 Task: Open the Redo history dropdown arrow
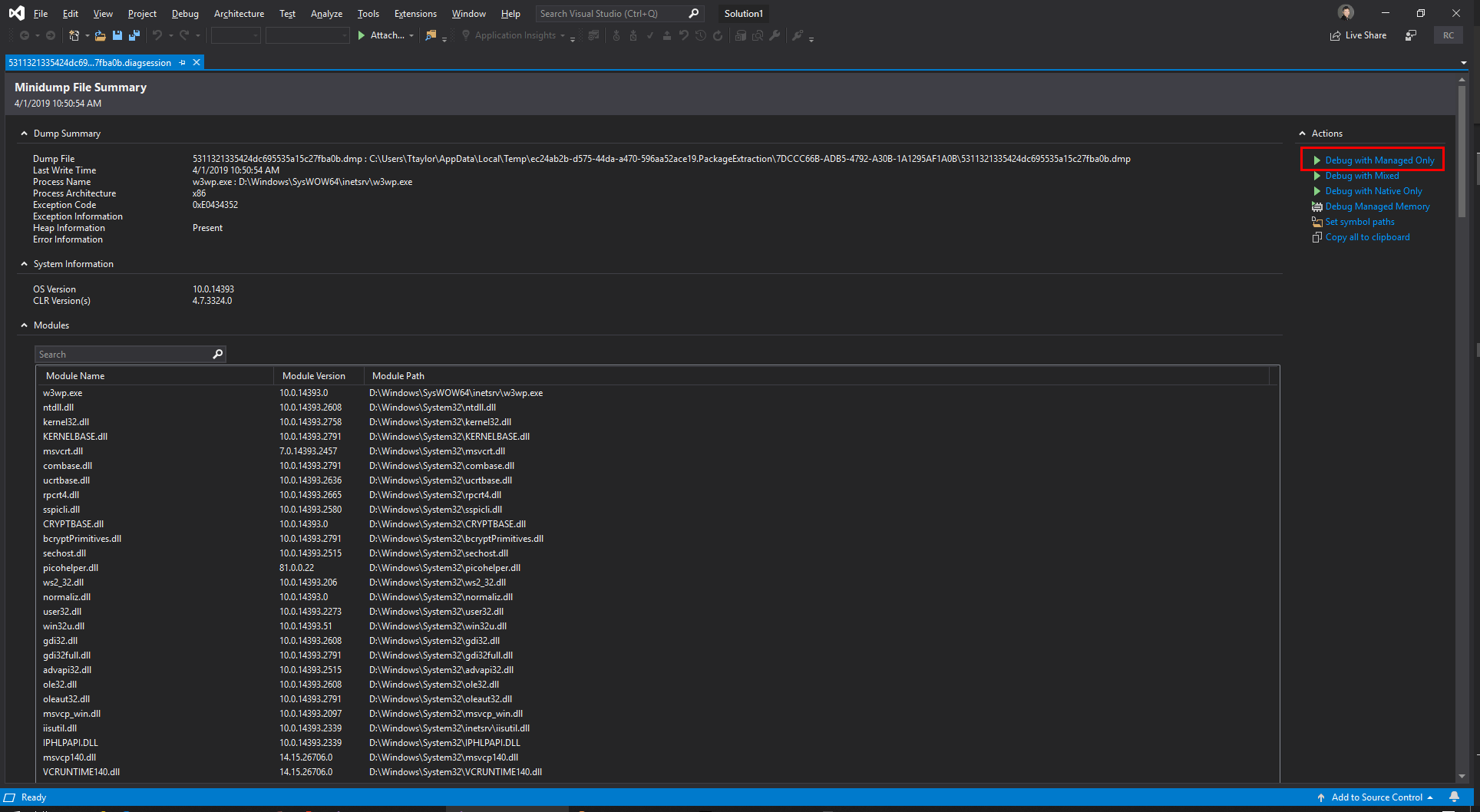point(197,35)
